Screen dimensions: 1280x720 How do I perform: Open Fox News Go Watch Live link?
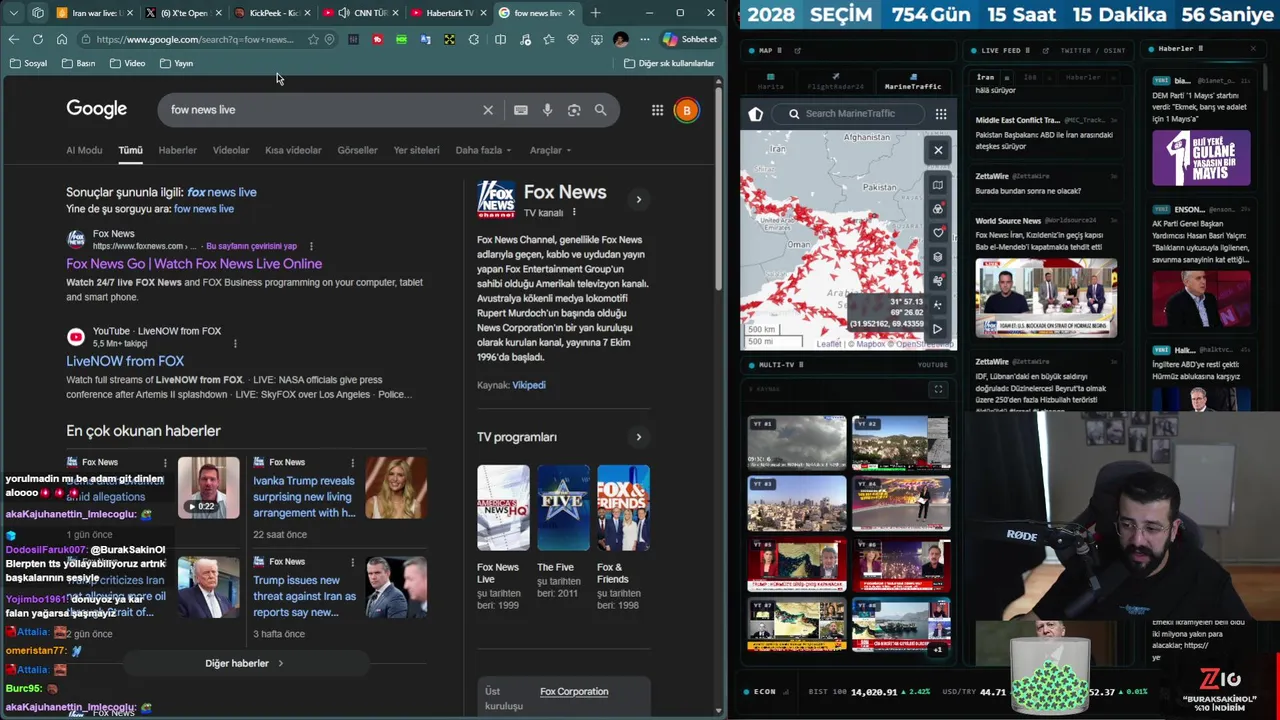point(194,264)
